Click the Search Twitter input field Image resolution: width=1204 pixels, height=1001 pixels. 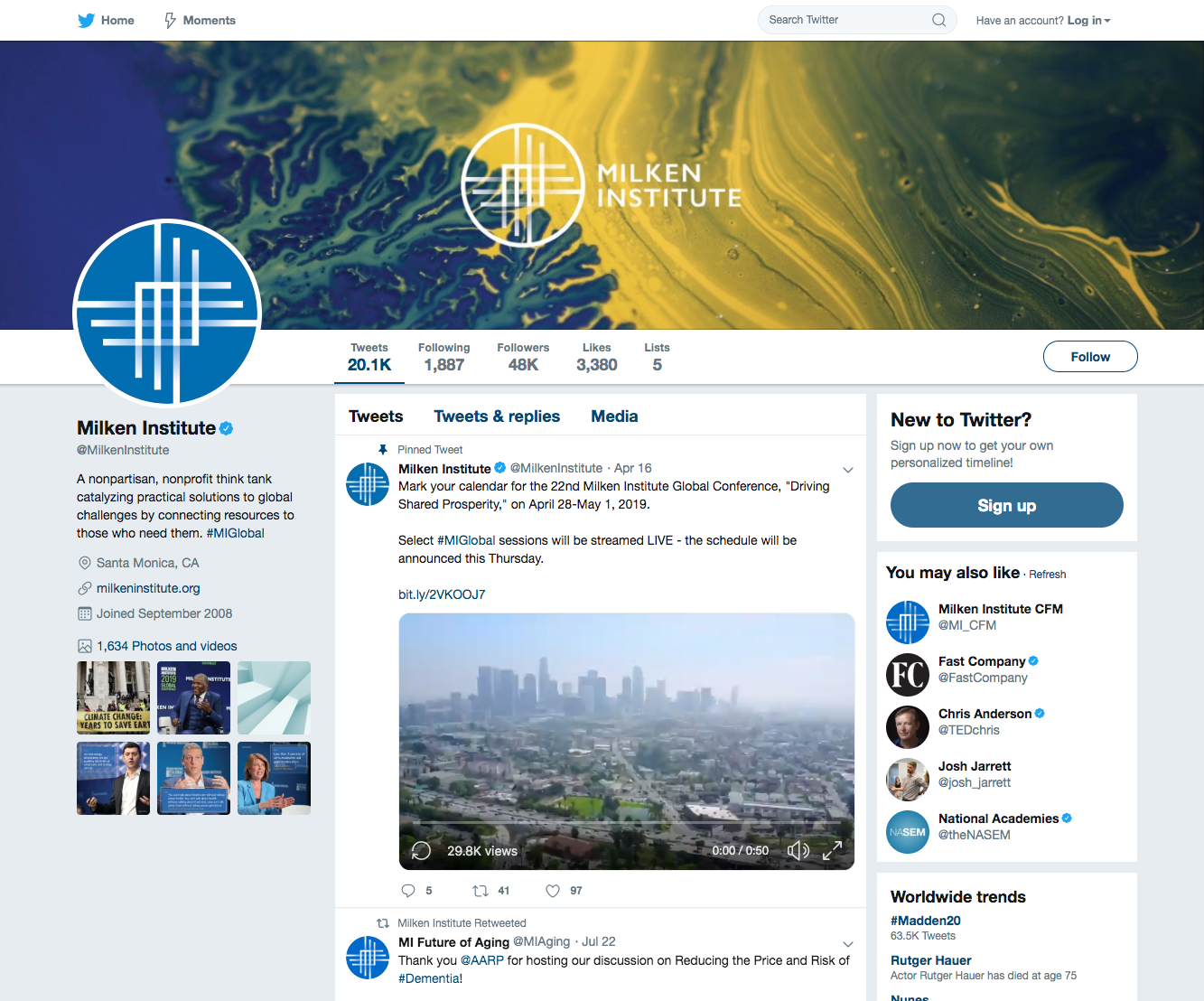tap(845, 20)
